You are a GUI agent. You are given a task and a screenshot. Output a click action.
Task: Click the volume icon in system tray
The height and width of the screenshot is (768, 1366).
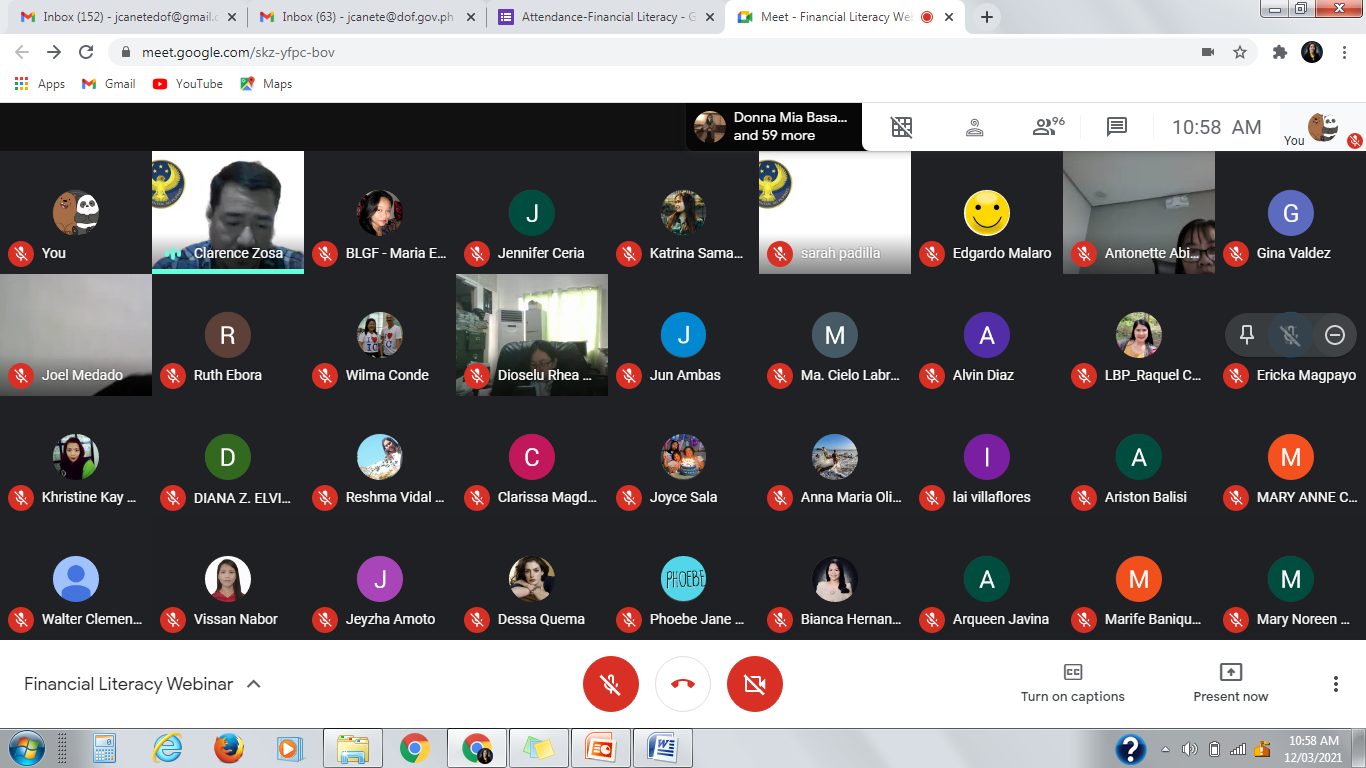coord(1189,749)
